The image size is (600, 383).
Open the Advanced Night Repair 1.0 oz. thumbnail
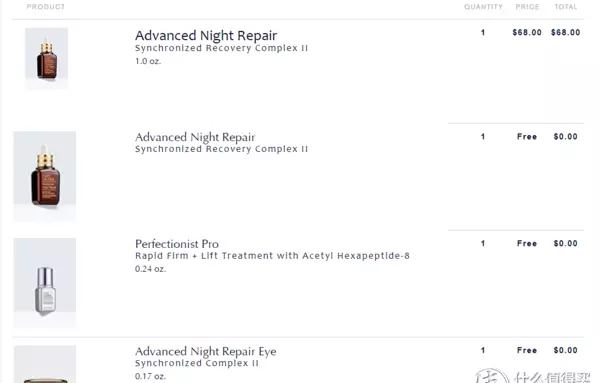[46, 59]
